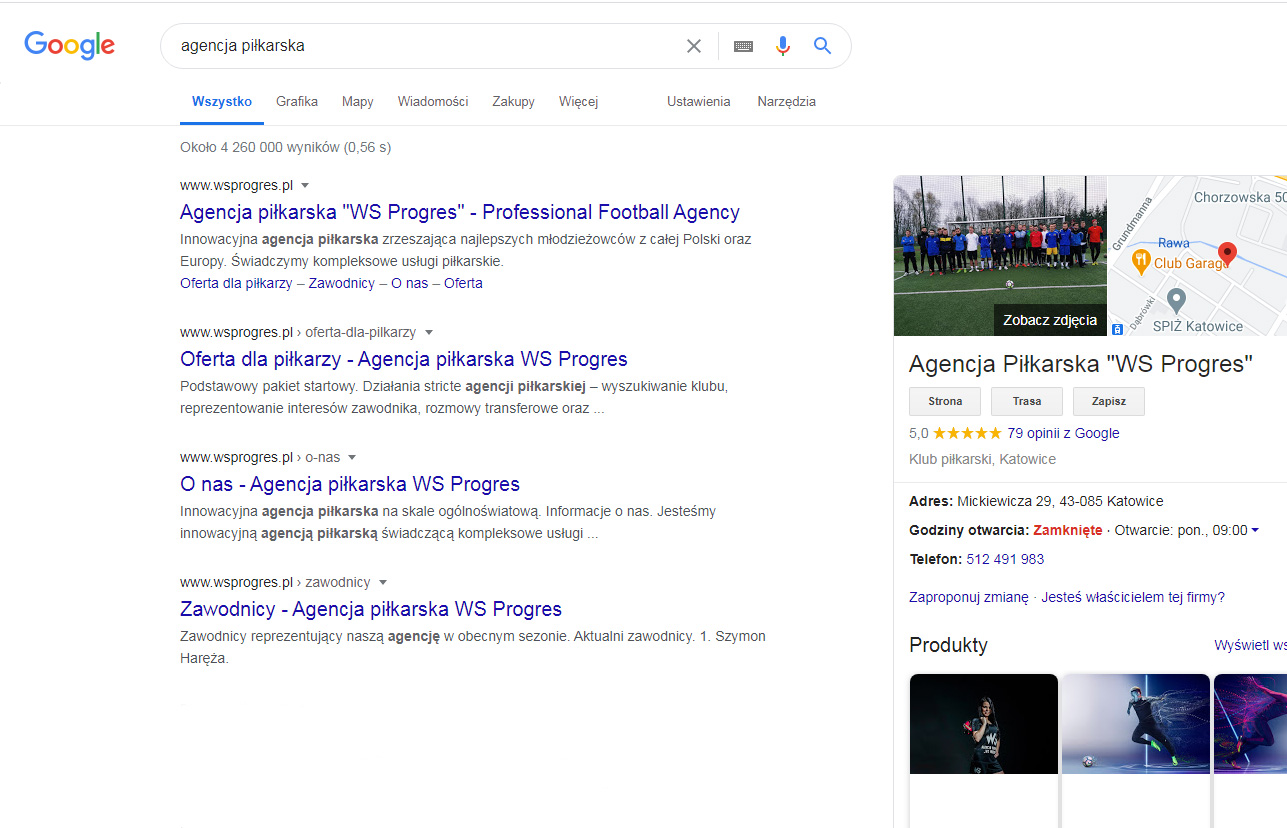Click the Google logo
Viewport: 1287px width, 828px height.
coord(69,45)
